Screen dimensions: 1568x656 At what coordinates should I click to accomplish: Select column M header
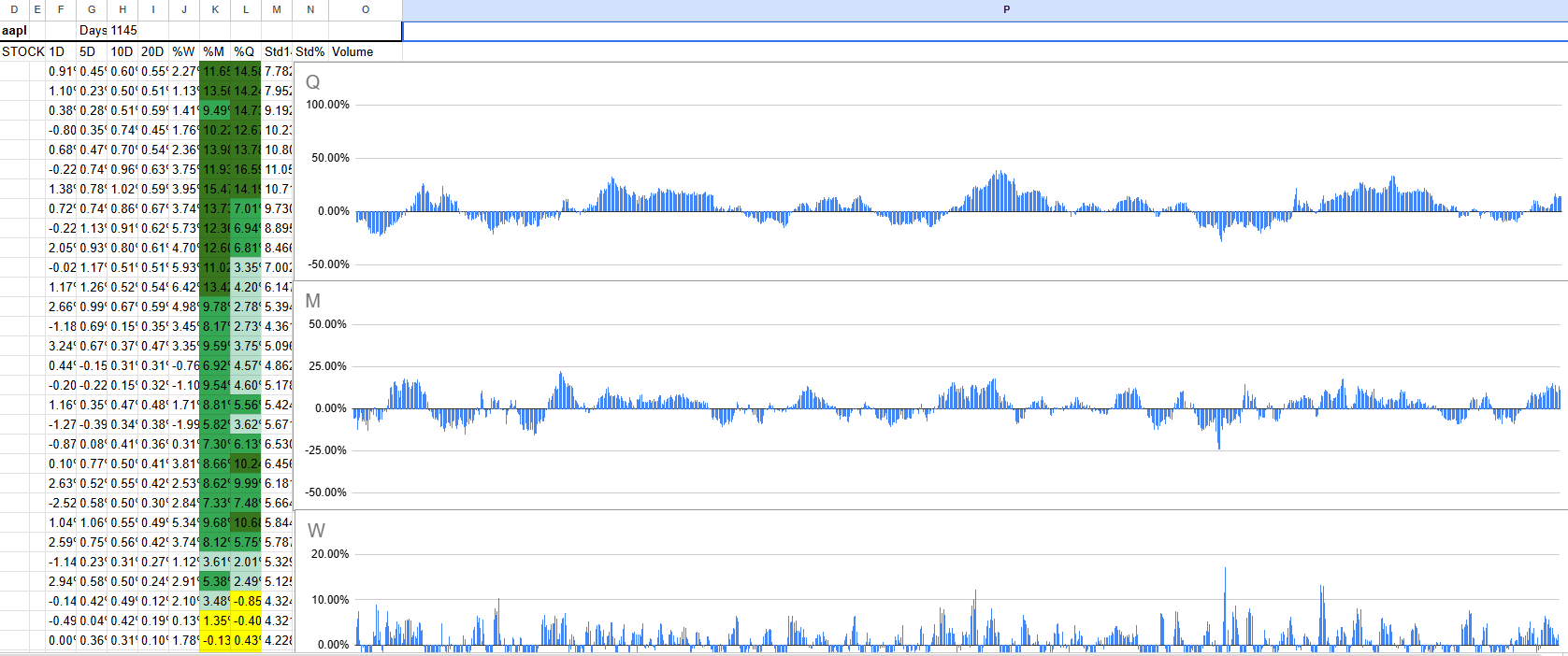277,9
